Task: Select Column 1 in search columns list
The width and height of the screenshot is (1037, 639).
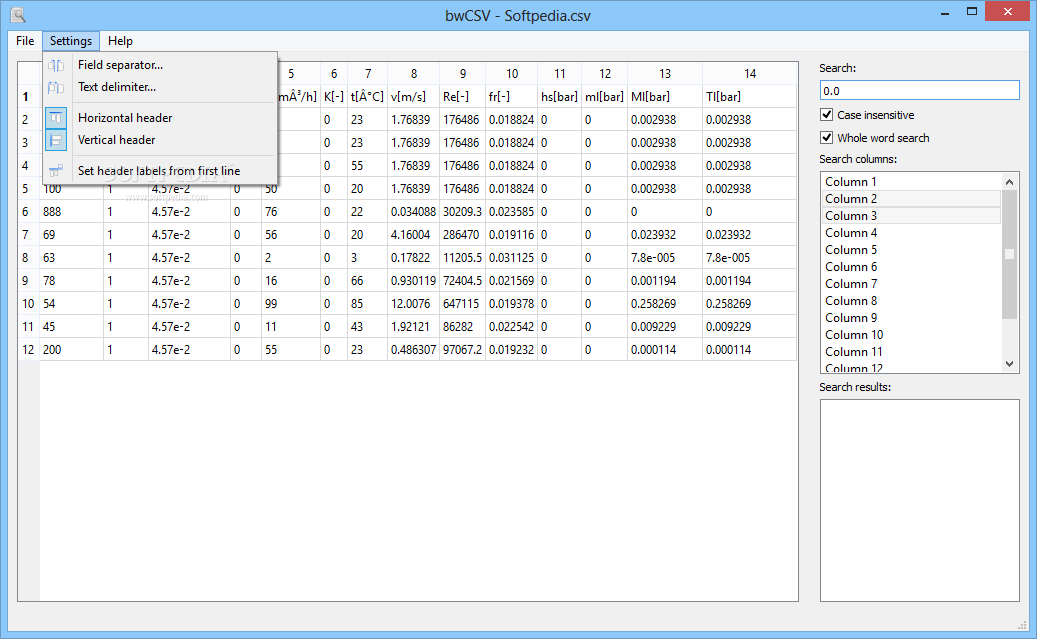Action: (x=911, y=182)
